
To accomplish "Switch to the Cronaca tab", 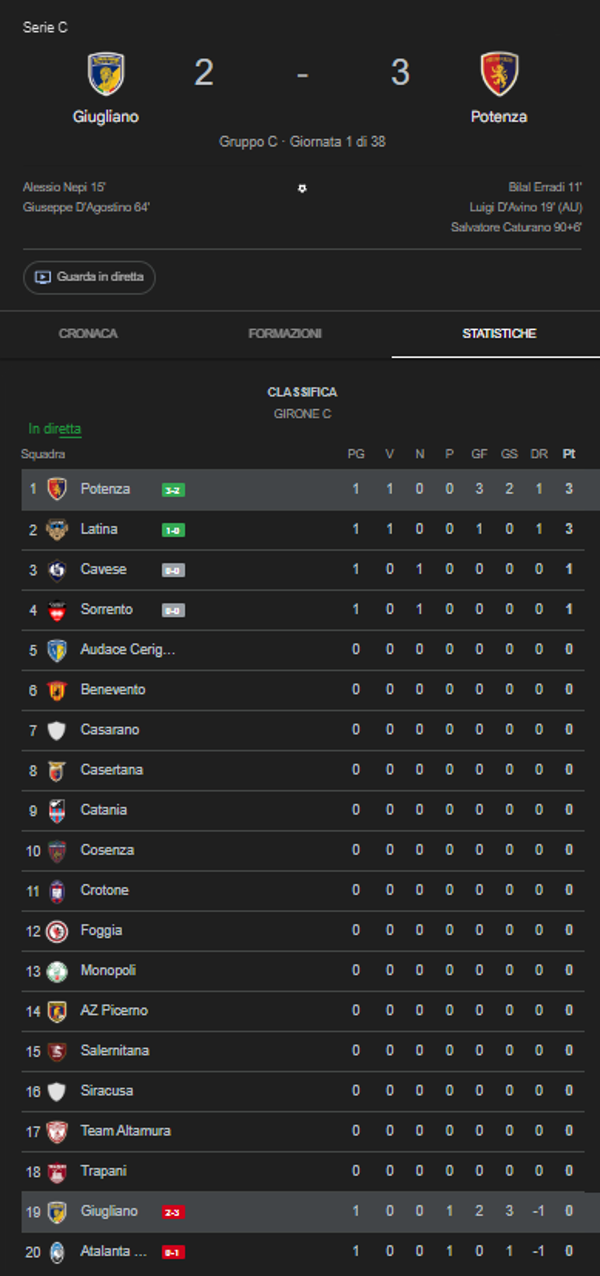I will pos(88,333).
